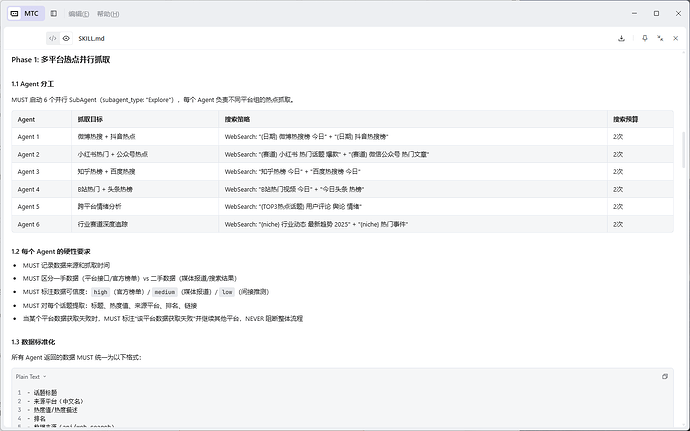Click the sentence starting 'MUST 启动 6 个并行 SubAgent'
This screenshot has width=690, height=431.
click(x=153, y=100)
